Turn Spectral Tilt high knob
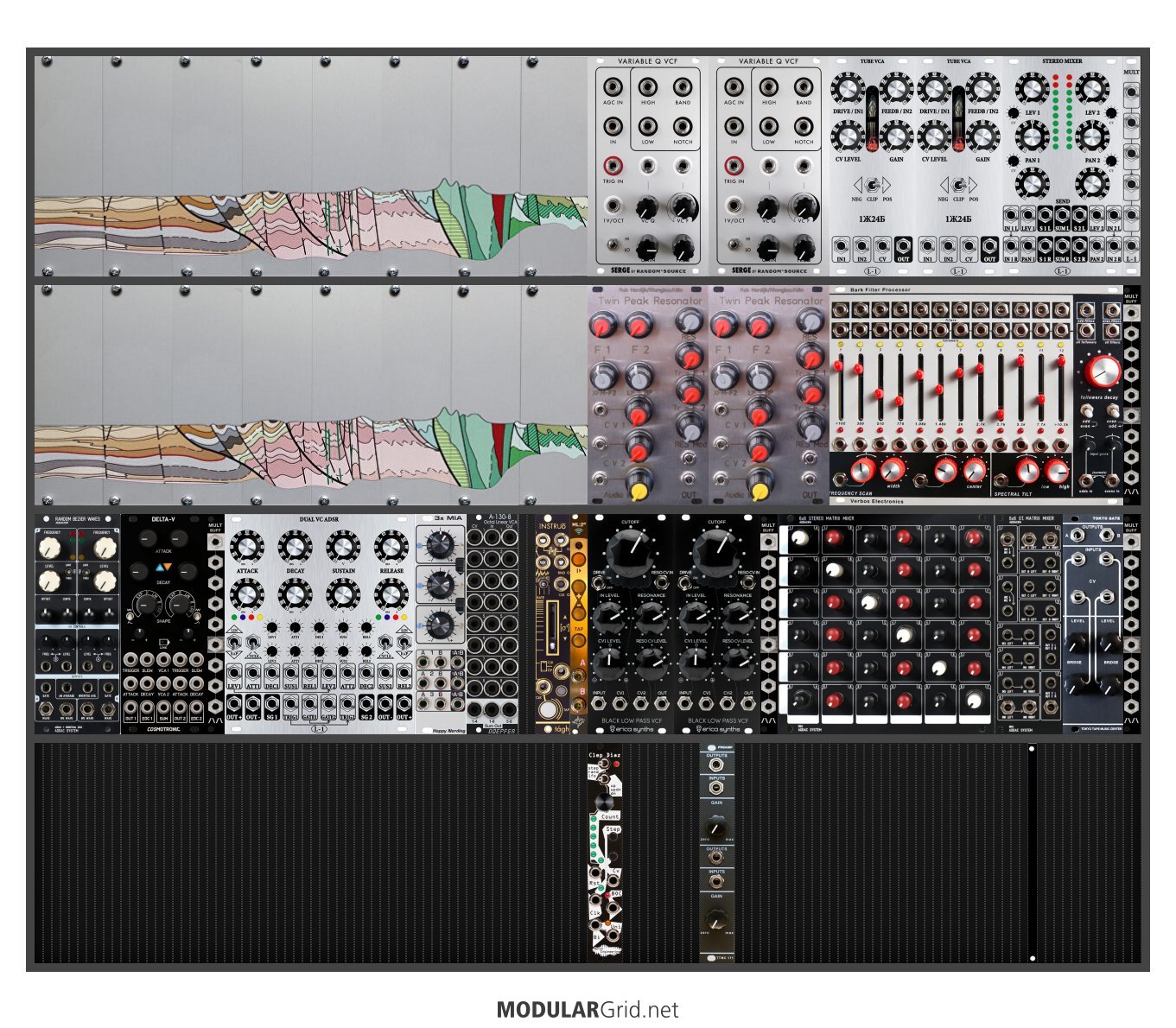 [x=1057, y=471]
